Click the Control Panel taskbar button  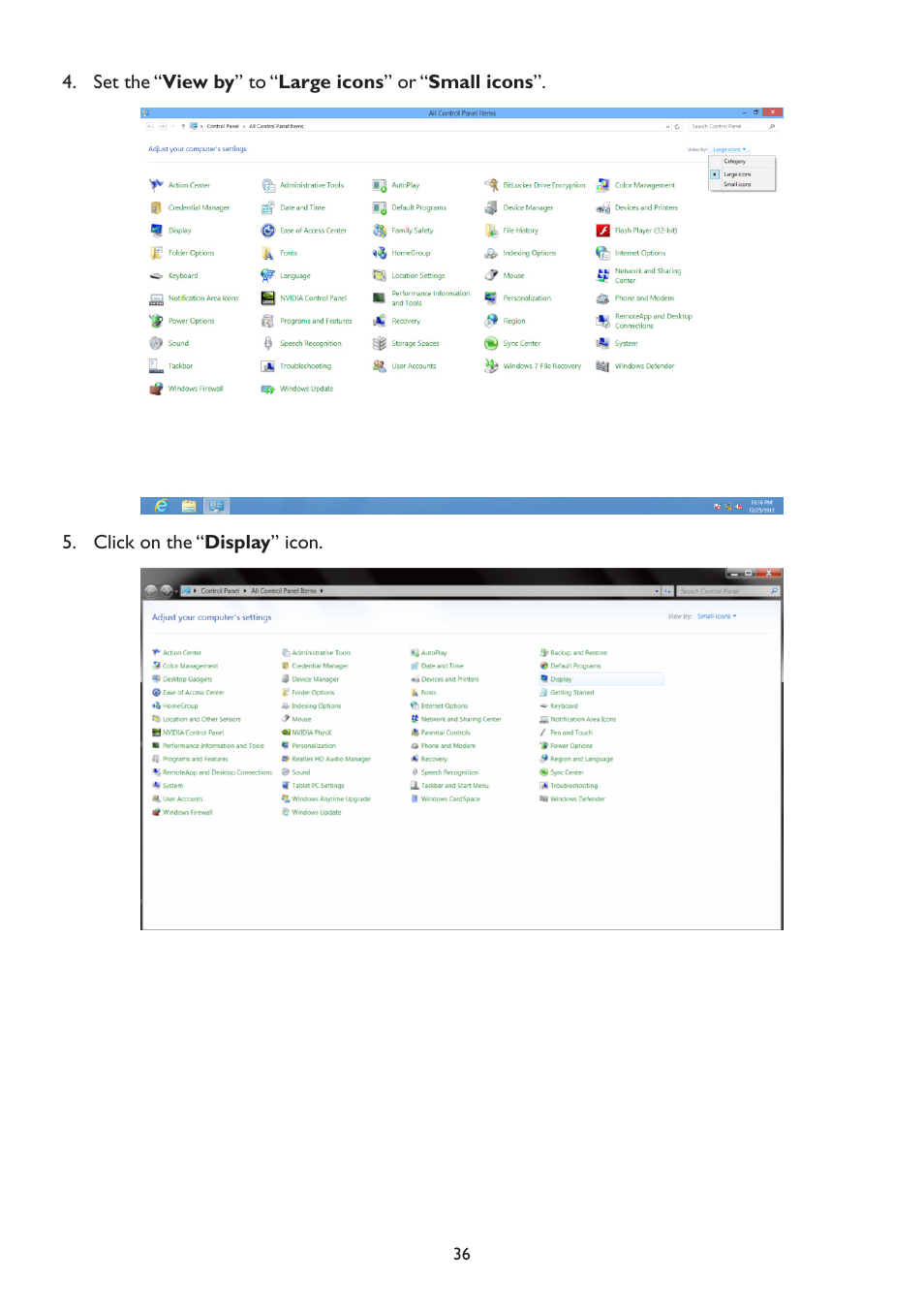point(216,506)
